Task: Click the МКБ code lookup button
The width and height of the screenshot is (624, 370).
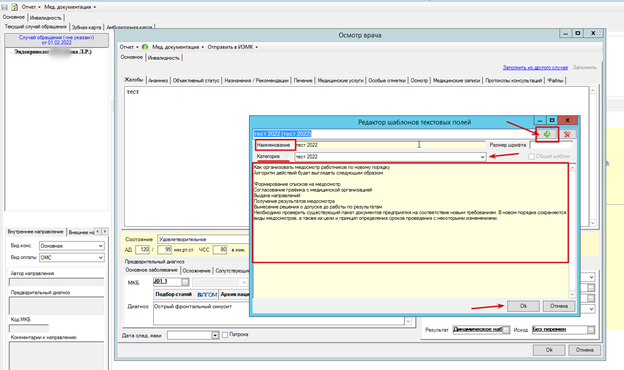Action: click(x=185, y=282)
